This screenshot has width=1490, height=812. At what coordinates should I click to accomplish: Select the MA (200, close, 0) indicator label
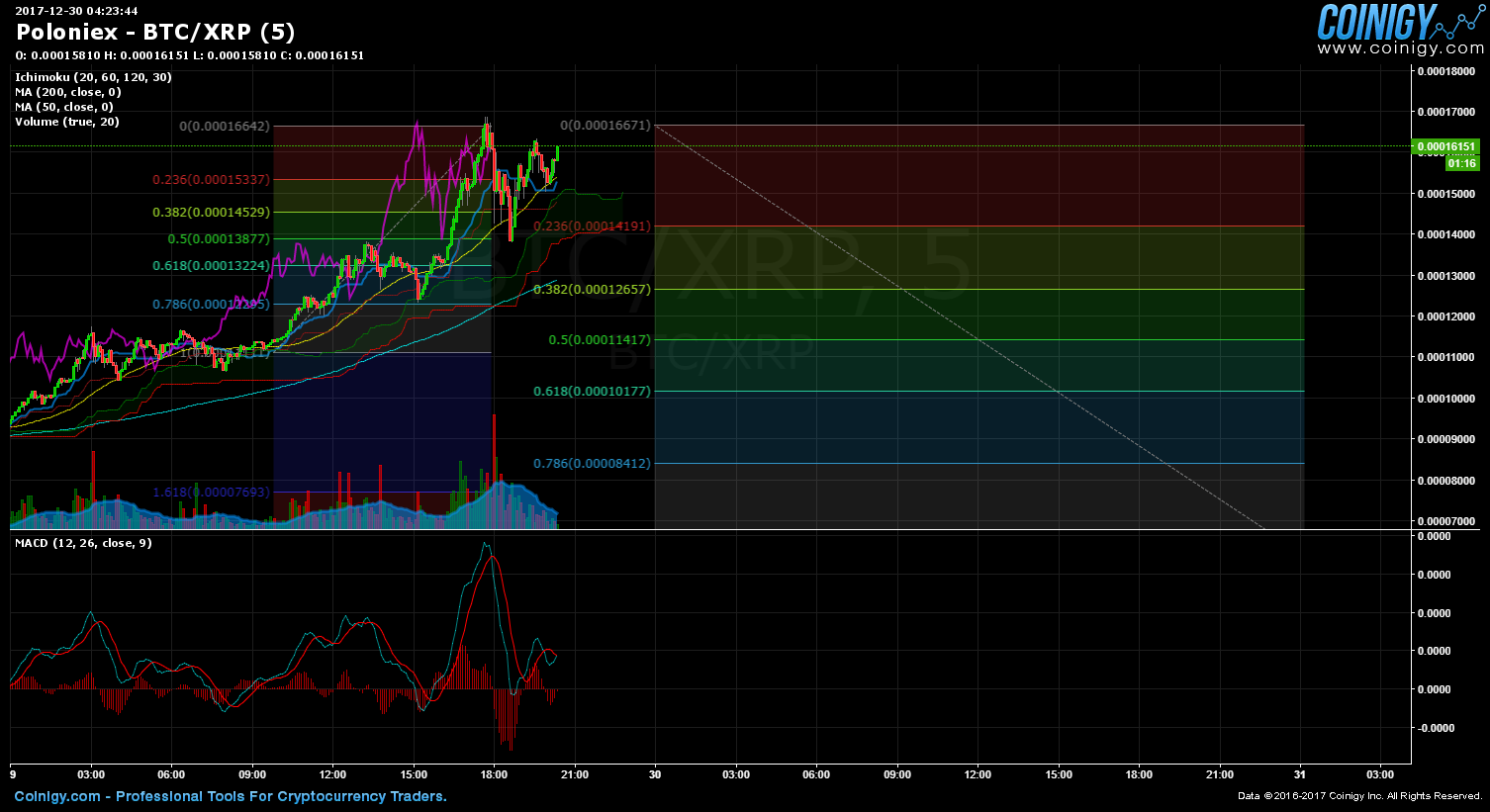click(68, 92)
